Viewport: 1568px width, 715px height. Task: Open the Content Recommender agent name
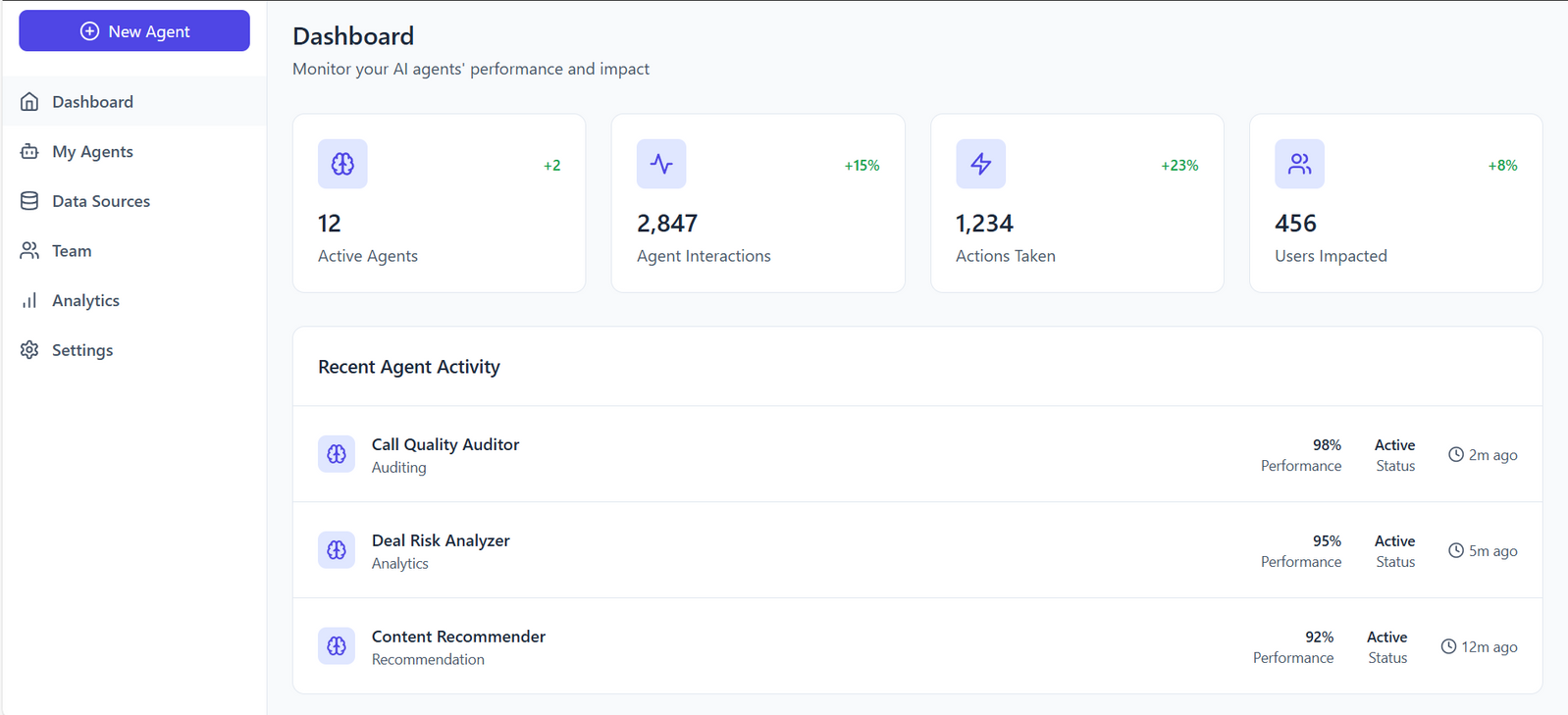coord(458,637)
